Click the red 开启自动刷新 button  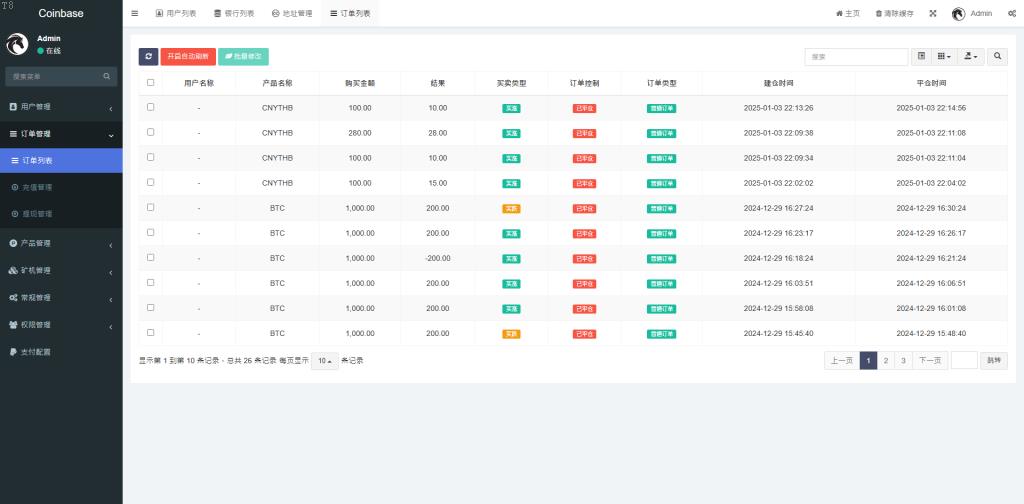pos(188,57)
